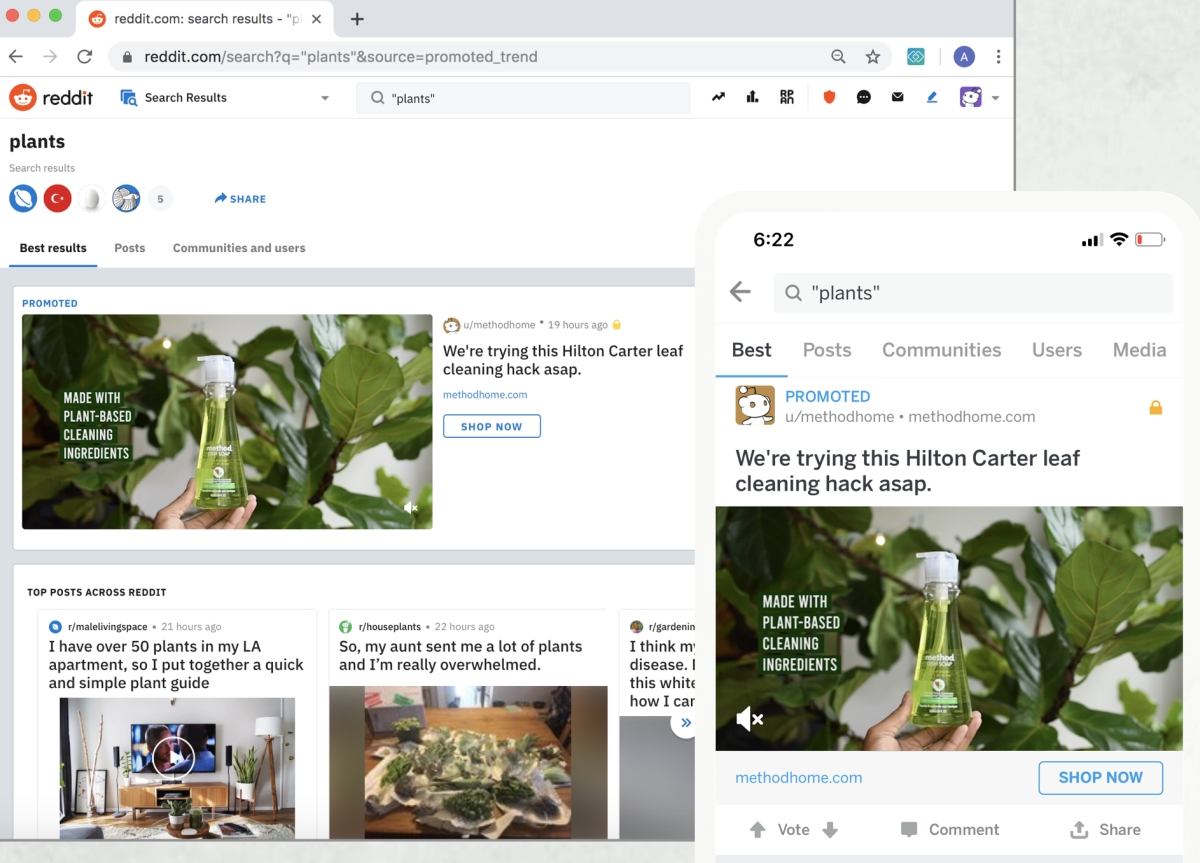
Task: Open the methodhome.com link on mobile
Action: 798,778
